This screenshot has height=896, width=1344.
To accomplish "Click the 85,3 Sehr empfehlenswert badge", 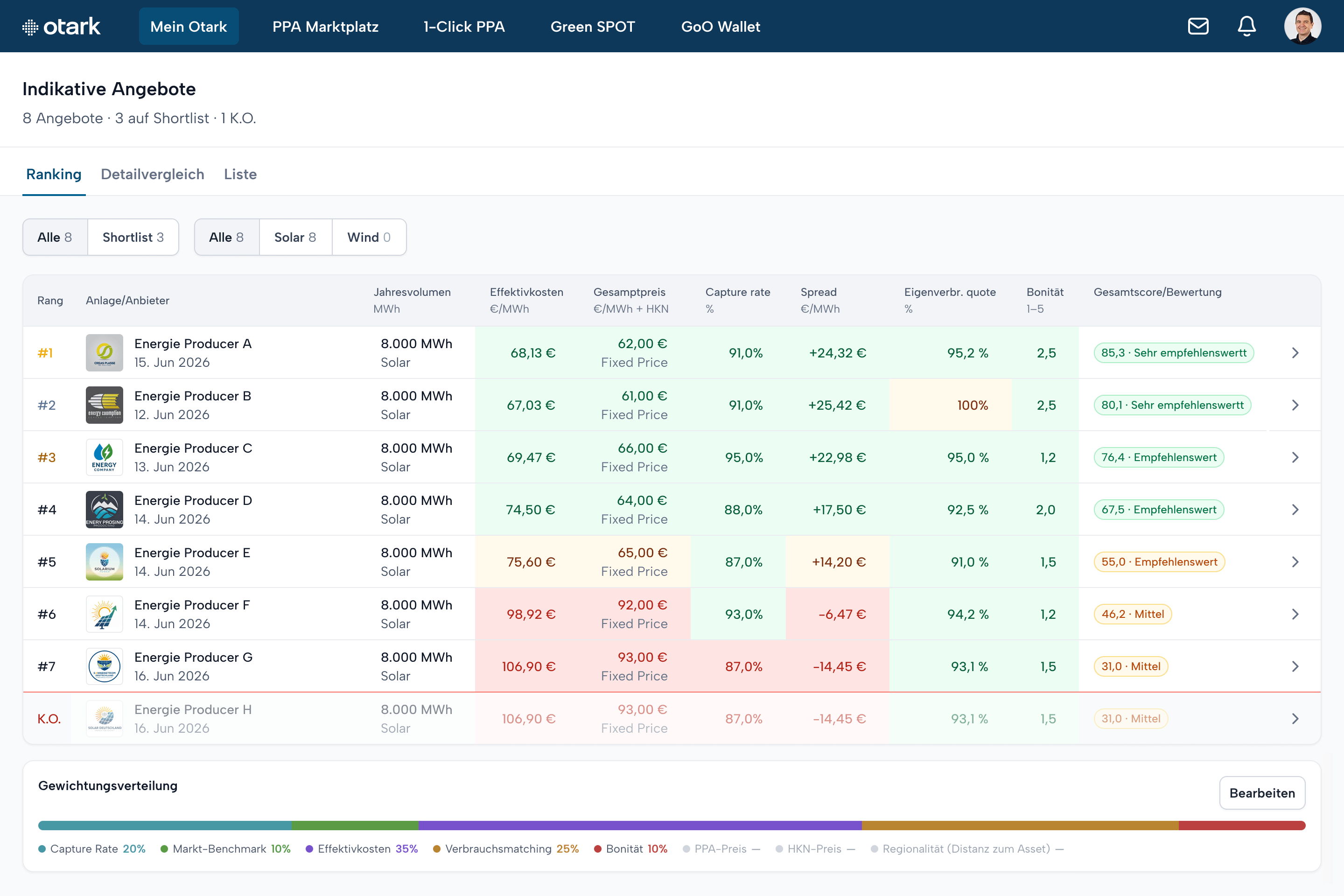I will 1174,353.
